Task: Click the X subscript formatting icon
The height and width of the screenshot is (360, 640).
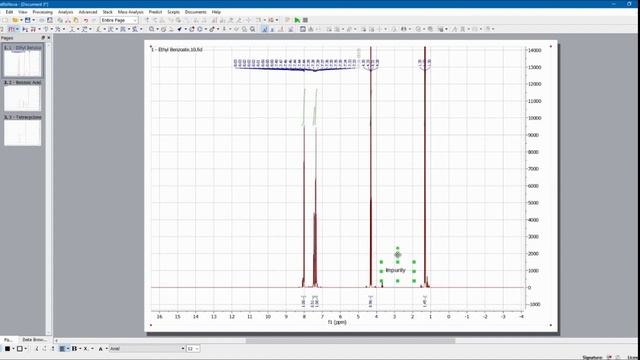Action: [x=85, y=349]
